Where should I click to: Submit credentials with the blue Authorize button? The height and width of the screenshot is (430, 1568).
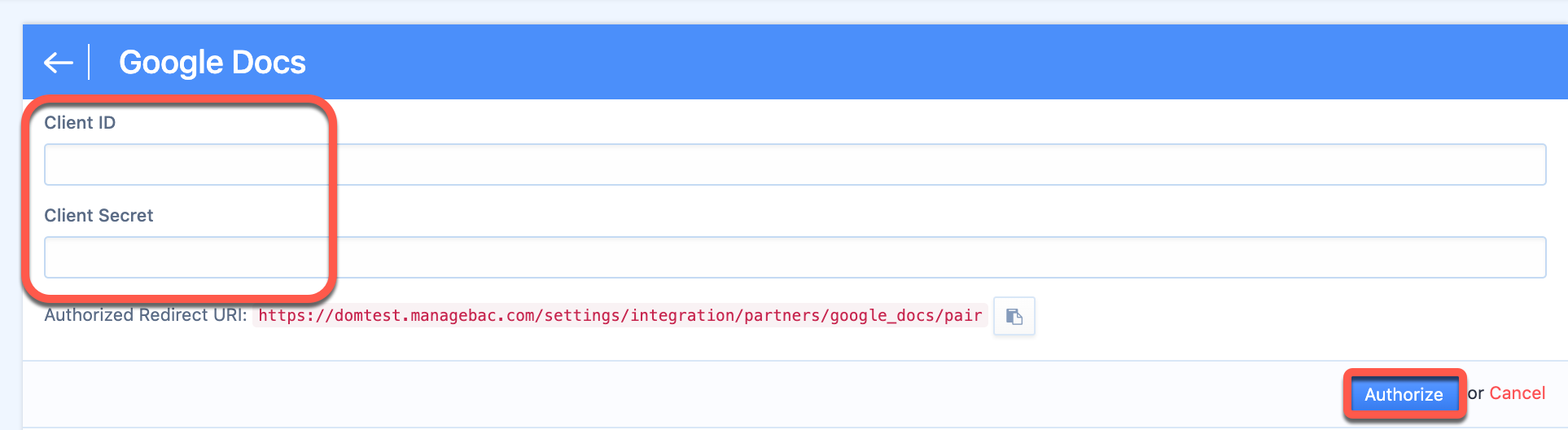[1404, 394]
